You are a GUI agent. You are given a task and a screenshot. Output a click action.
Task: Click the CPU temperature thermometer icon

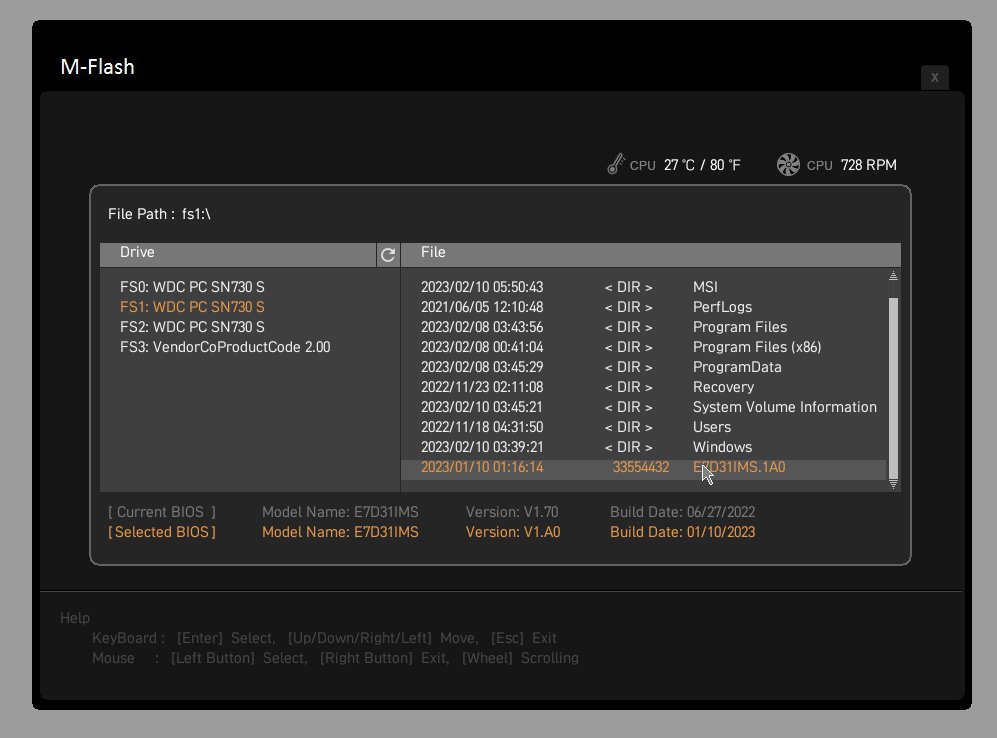tap(616, 165)
